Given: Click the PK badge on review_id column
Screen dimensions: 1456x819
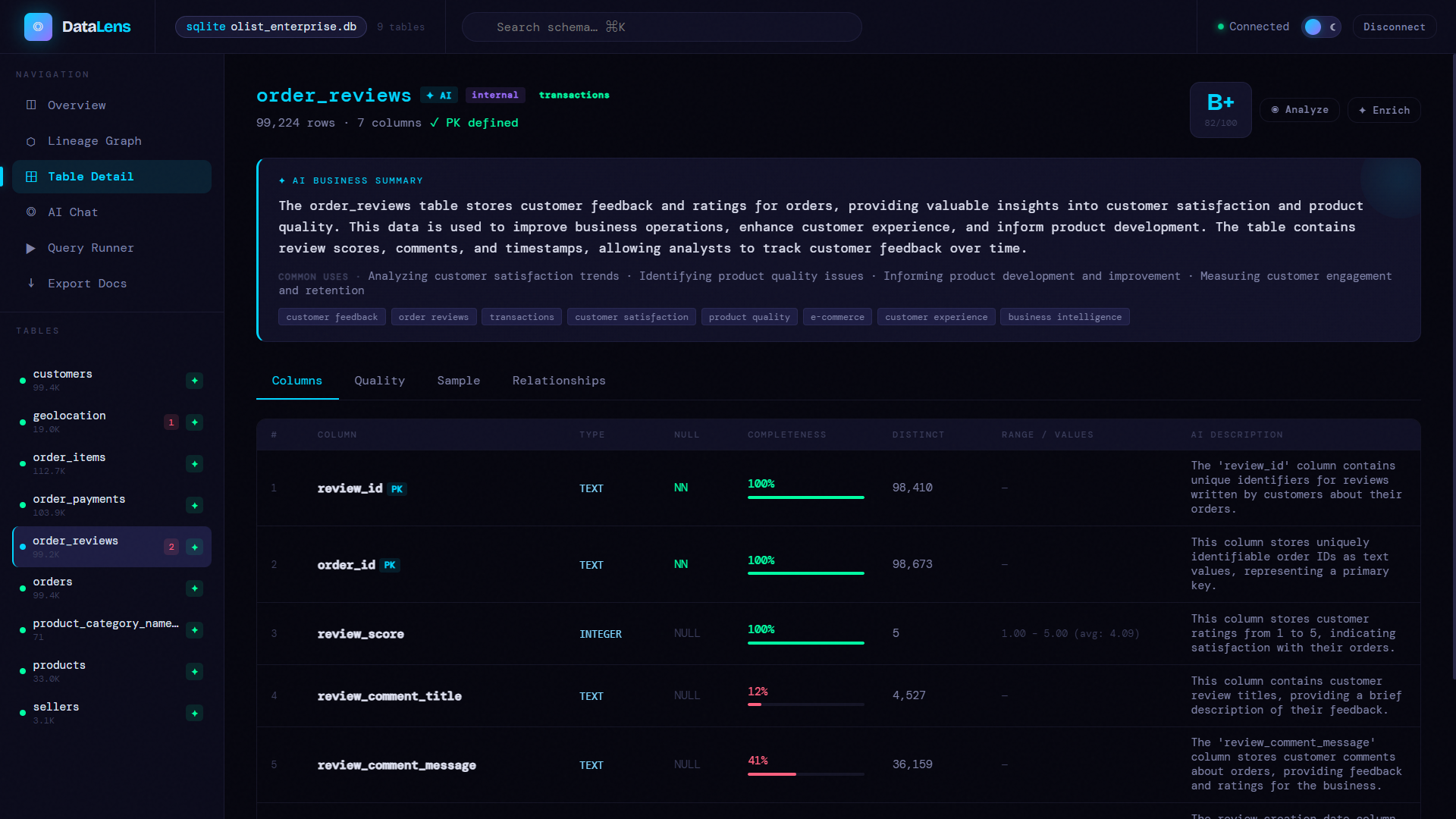Looking at the screenshot, I should (397, 489).
